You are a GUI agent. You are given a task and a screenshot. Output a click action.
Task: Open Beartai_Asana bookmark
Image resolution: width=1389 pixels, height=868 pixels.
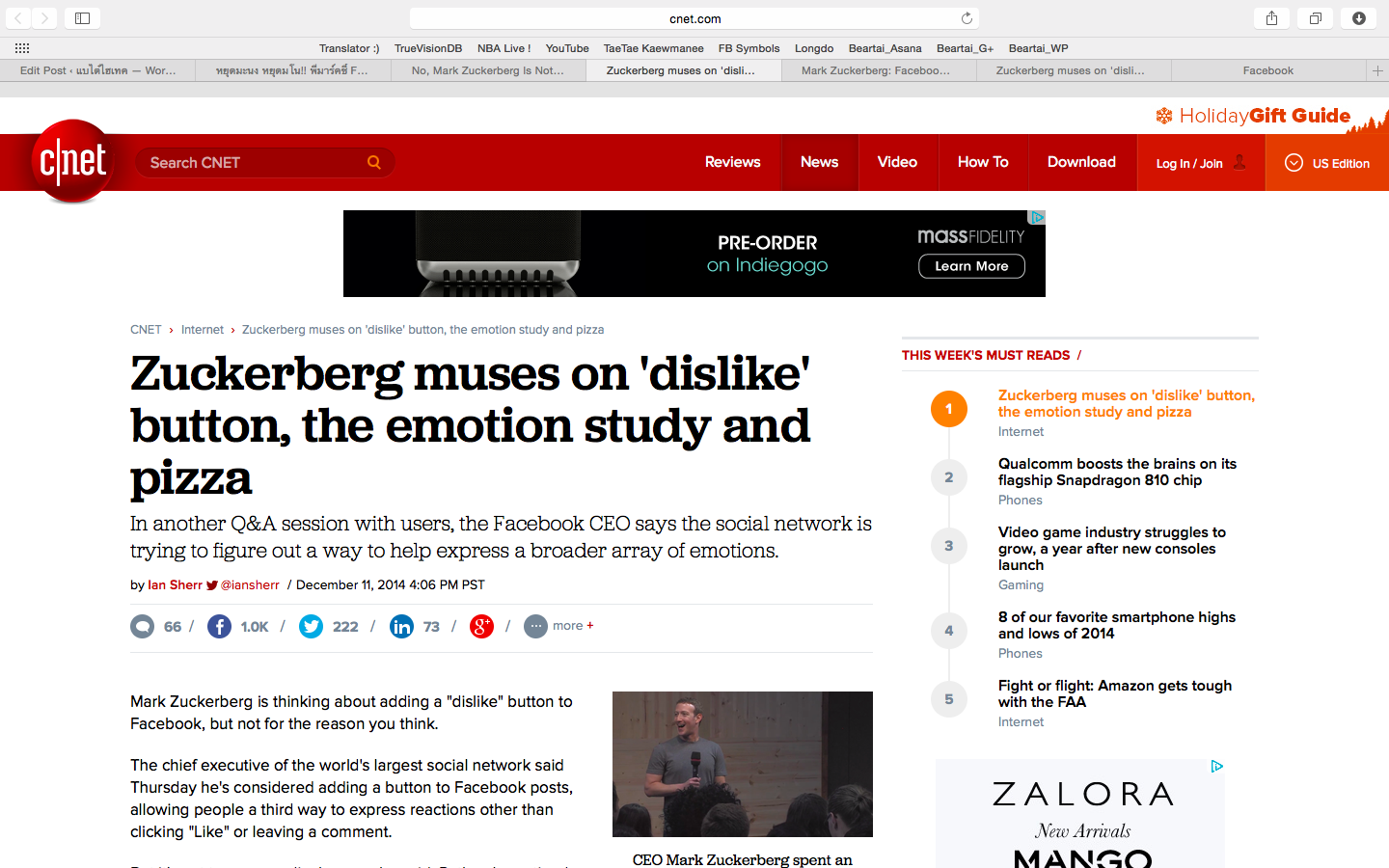click(885, 48)
